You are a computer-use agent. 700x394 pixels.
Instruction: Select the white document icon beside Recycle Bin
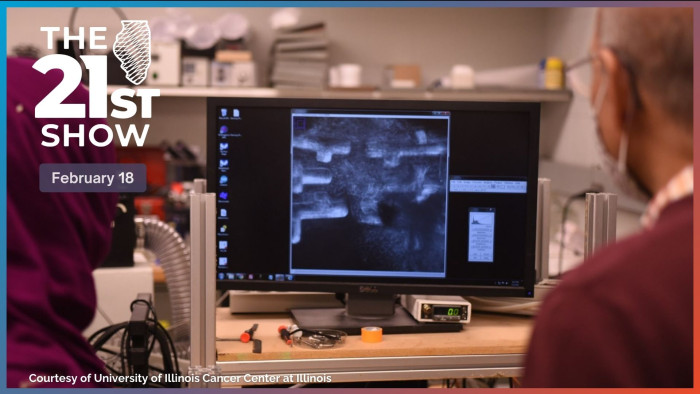(236, 113)
